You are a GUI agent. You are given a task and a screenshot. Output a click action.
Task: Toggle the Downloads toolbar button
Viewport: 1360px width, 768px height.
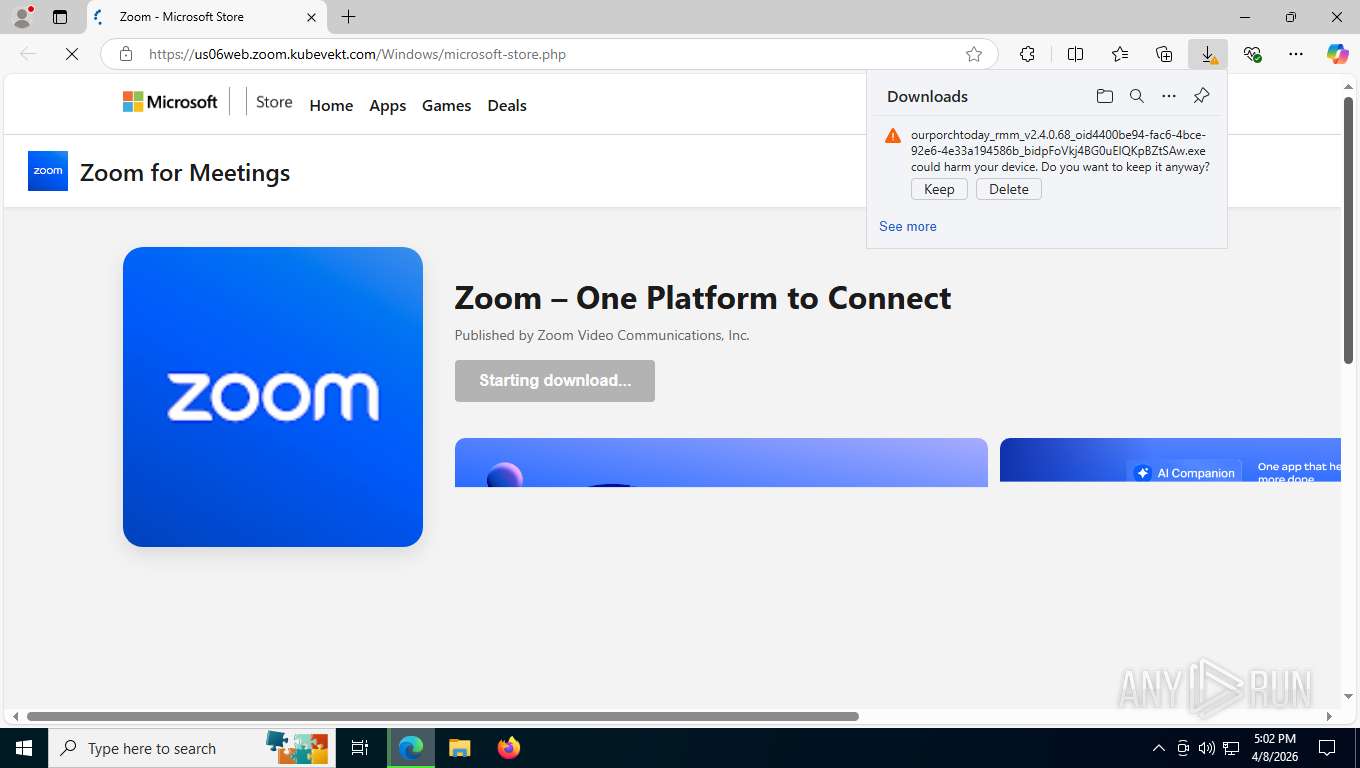pos(1208,54)
